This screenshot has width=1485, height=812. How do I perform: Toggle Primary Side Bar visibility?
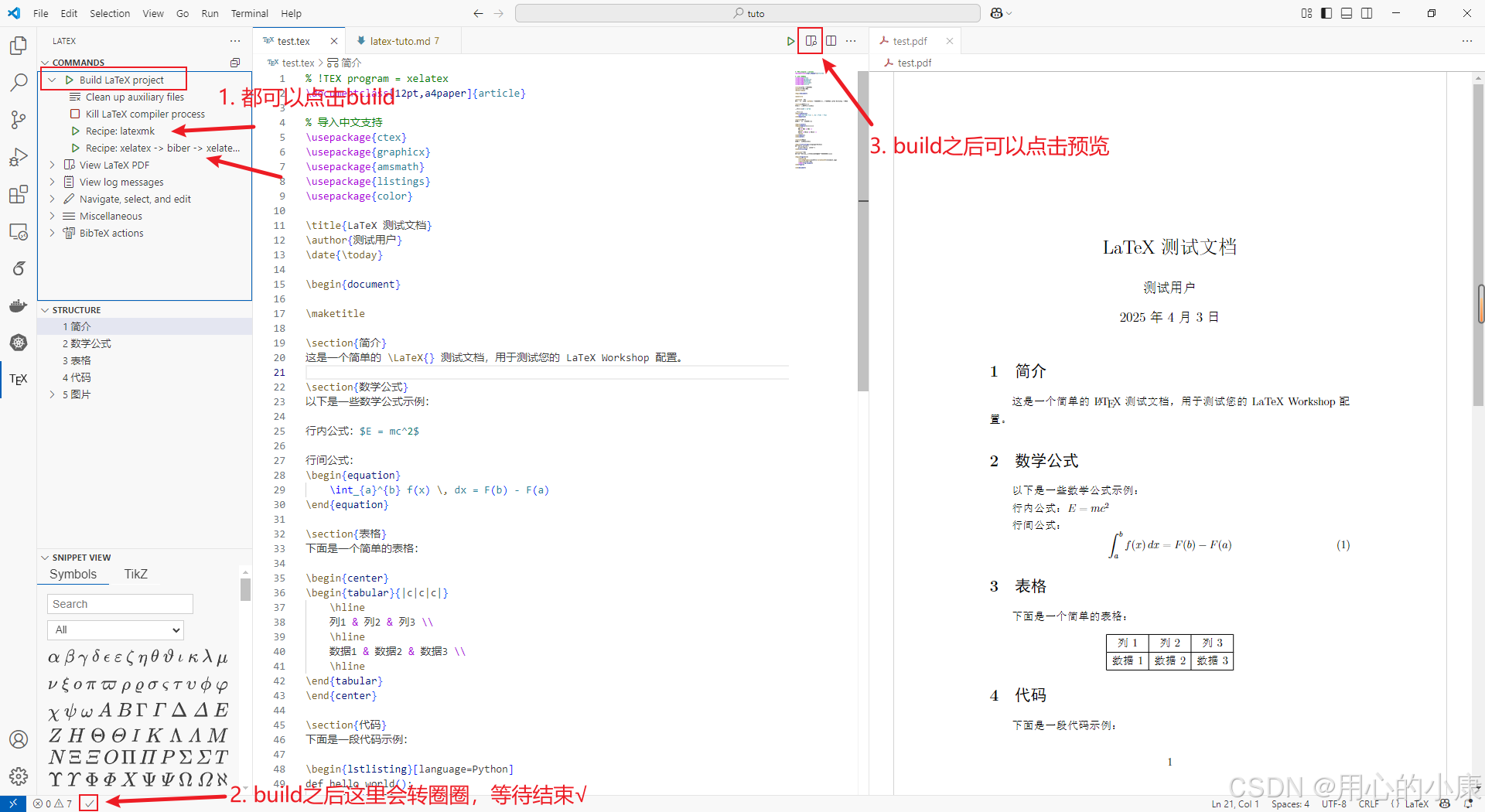[1326, 13]
